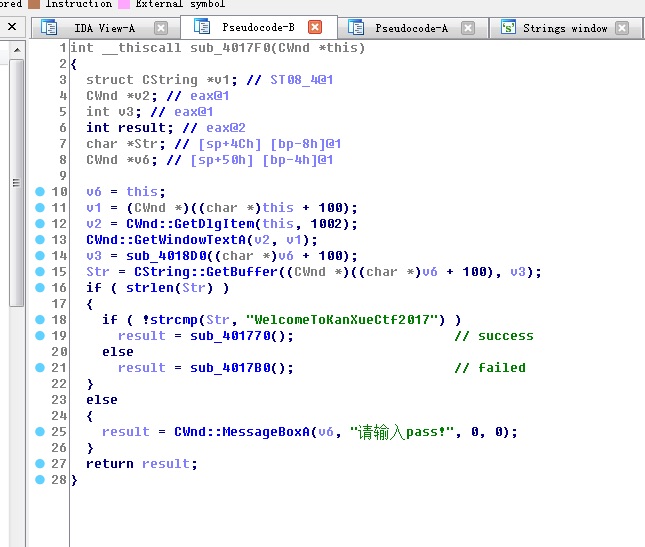Switch to the IDA View-A tab
The height and width of the screenshot is (547, 645).
(105, 28)
